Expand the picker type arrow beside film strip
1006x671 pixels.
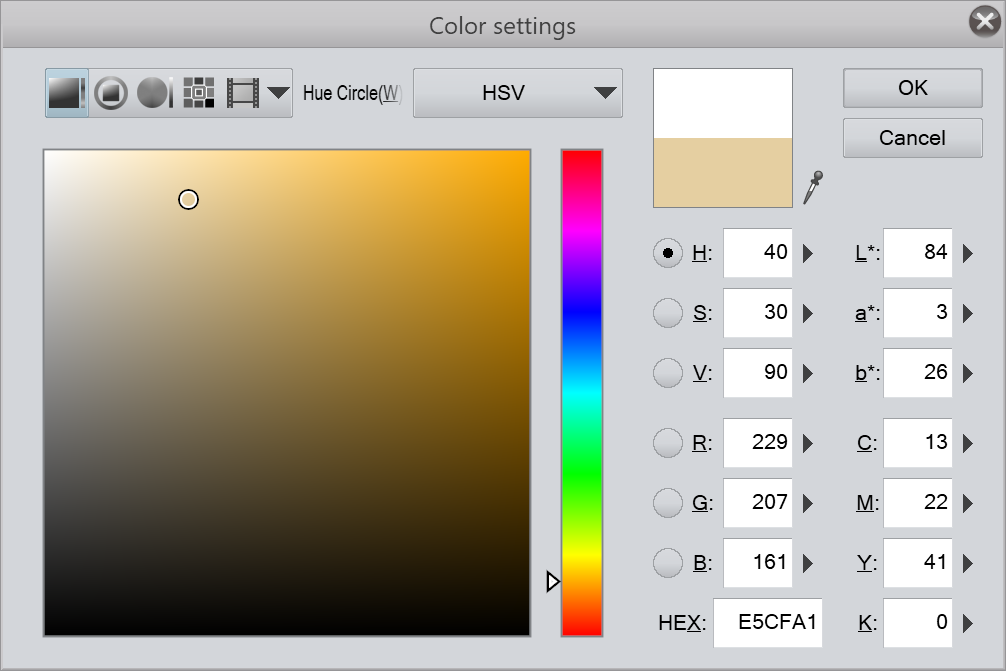coord(279,93)
